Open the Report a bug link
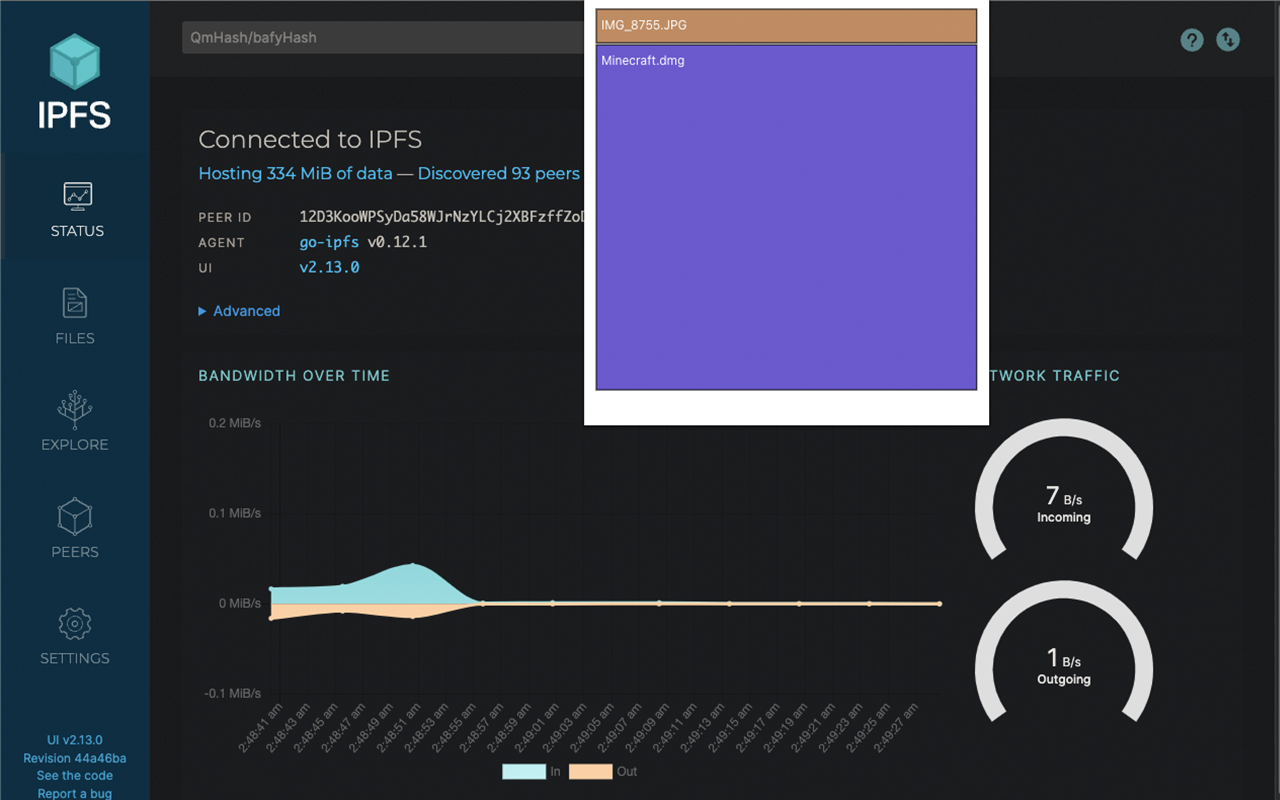This screenshot has width=1280, height=800. 74,792
